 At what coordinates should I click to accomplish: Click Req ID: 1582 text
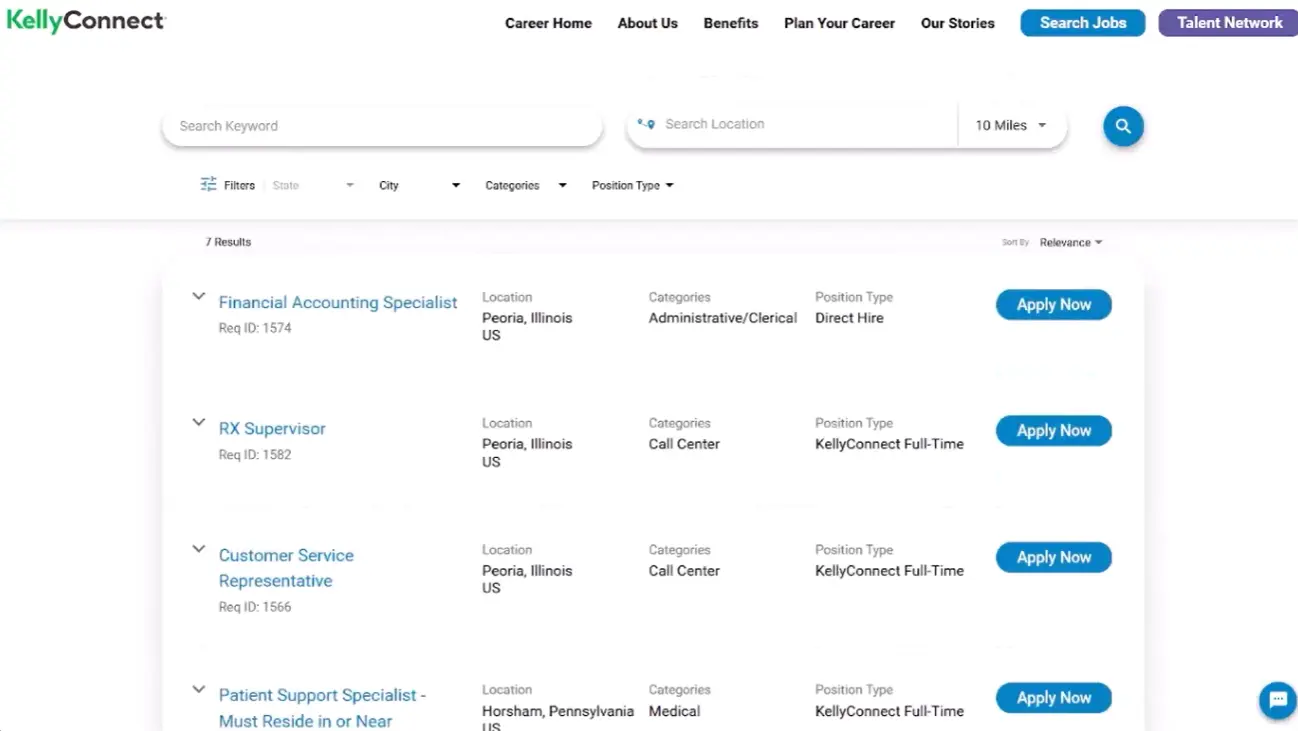pyautogui.click(x=255, y=454)
